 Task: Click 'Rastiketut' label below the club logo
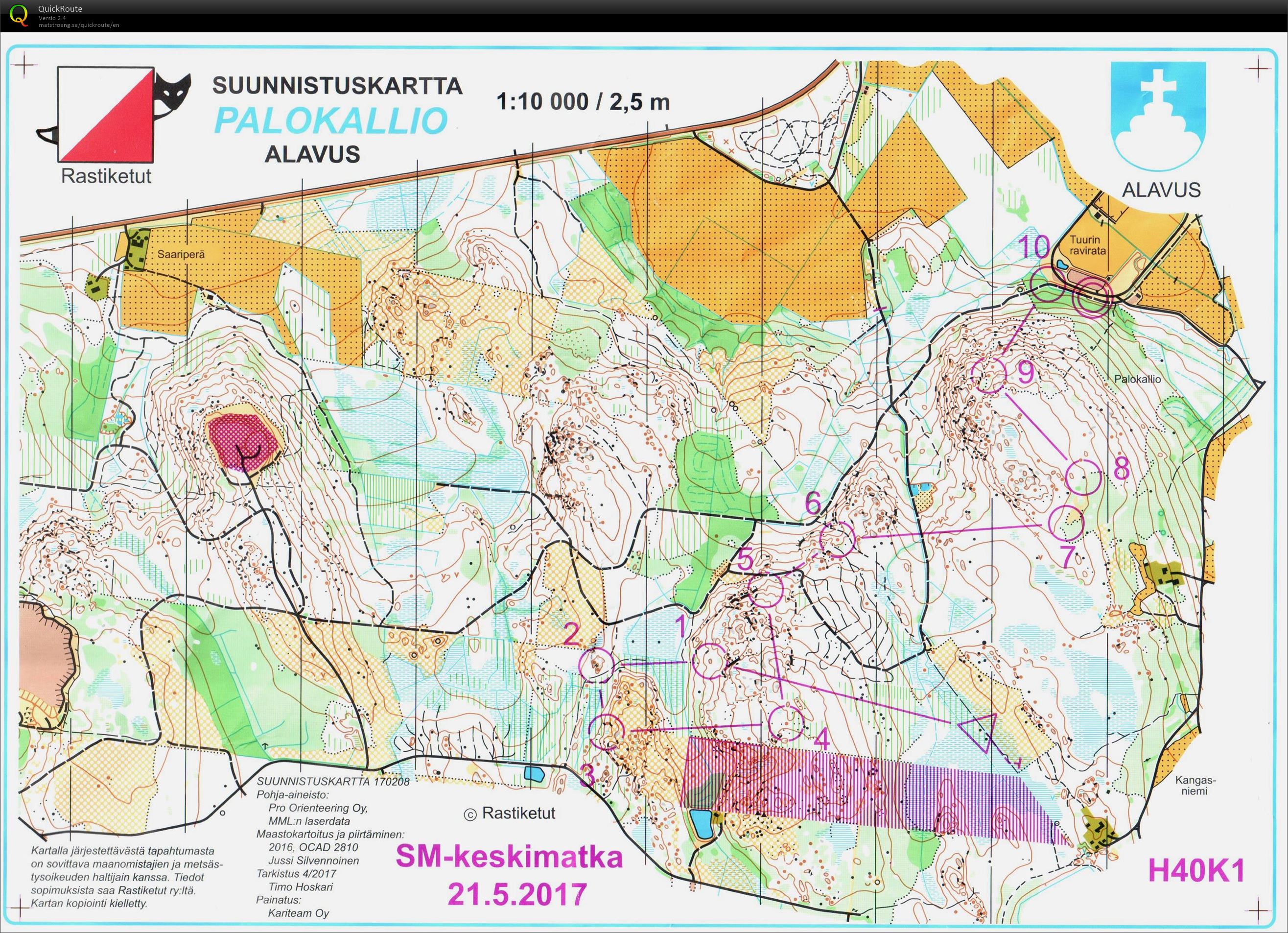pyautogui.click(x=106, y=176)
